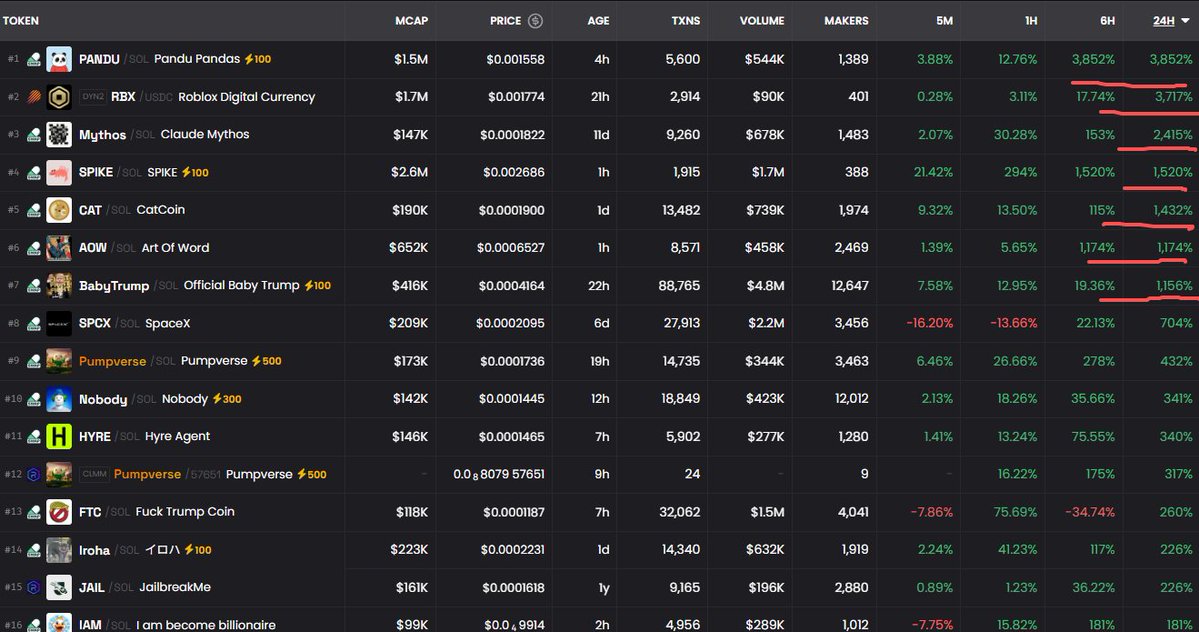1199x632 pixels.
Task: Click the SPIKE pink token logo
Action: 59,173
